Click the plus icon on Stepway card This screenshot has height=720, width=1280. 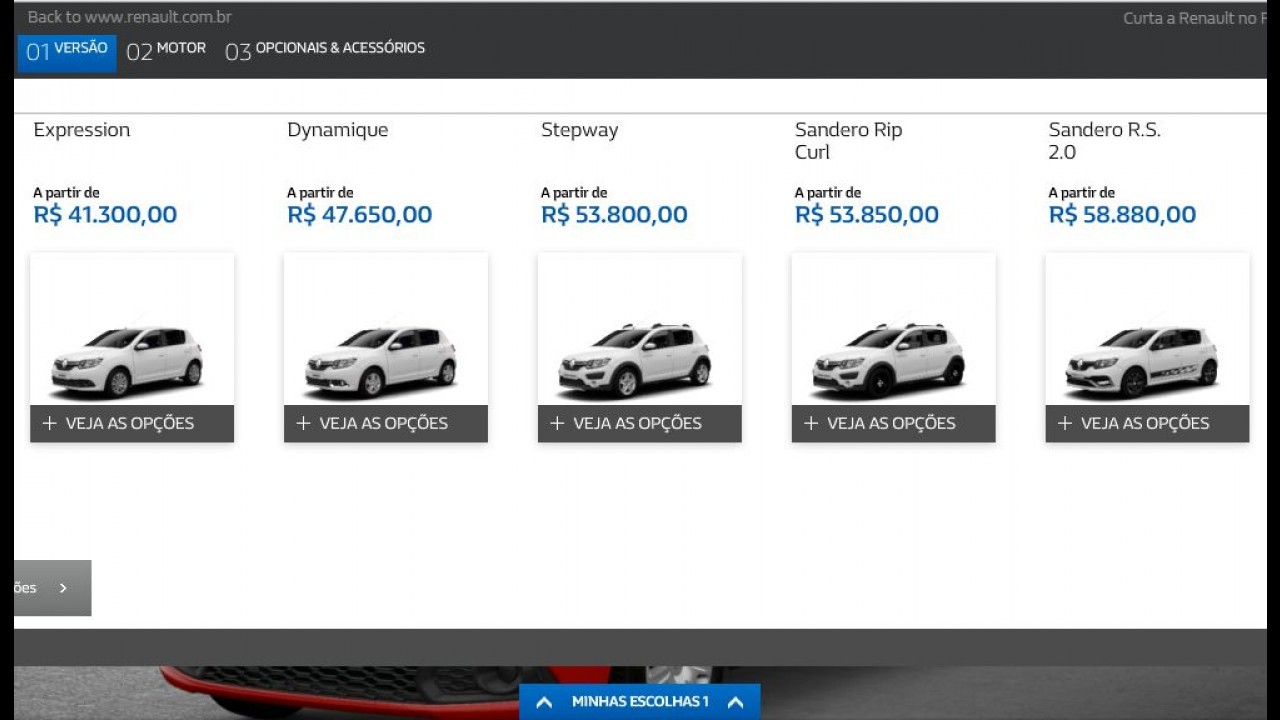[x=558, y=423]
